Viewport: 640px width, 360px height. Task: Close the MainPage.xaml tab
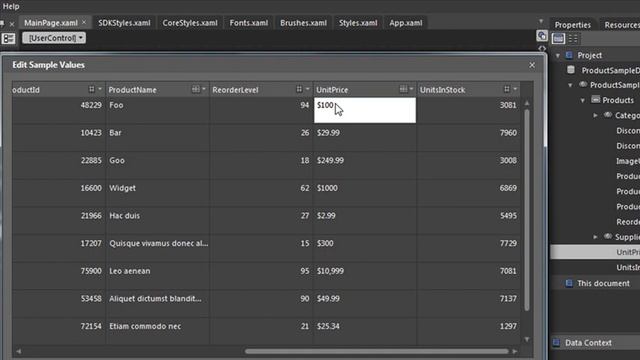click(x=84, y=22)
